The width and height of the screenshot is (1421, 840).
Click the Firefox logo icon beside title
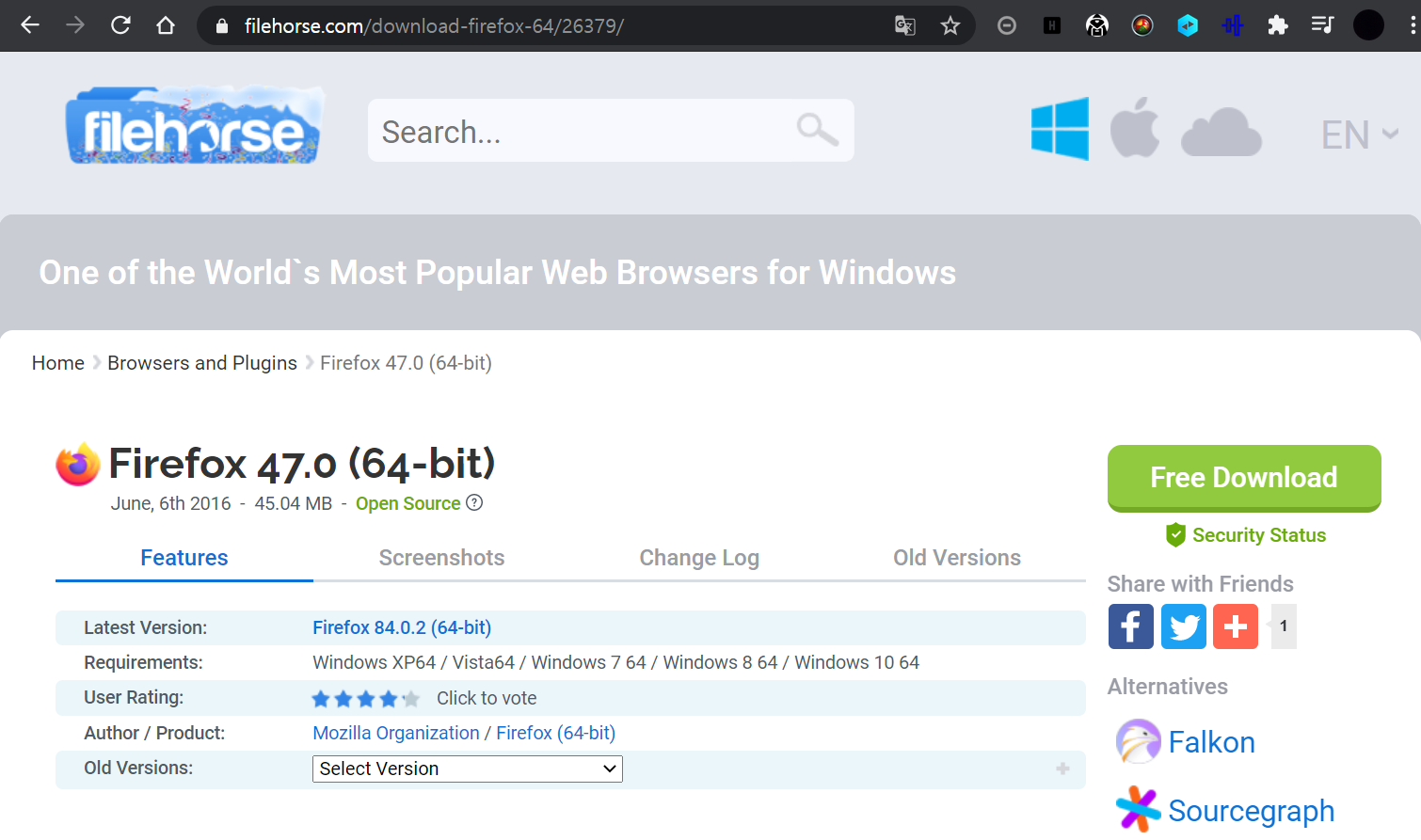(78, 465)
